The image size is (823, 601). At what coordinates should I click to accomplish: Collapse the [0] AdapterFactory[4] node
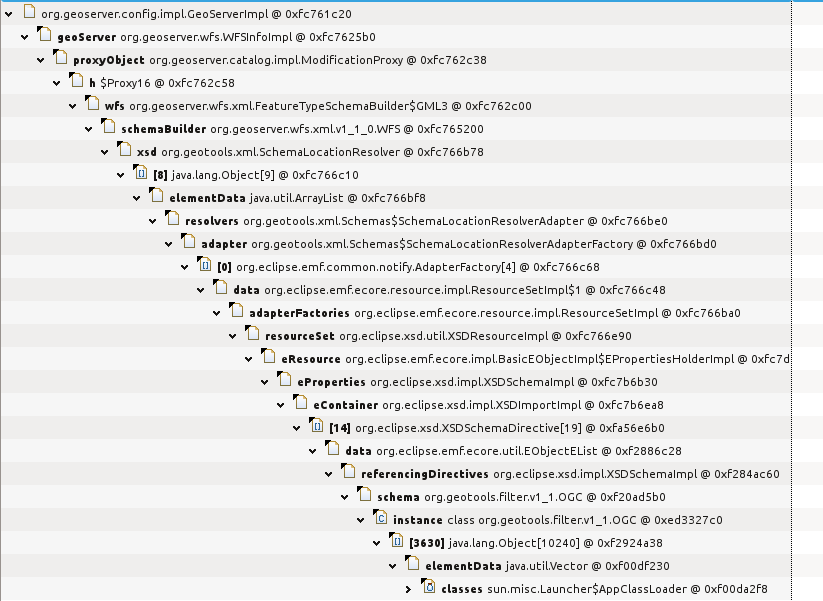[x=185, y=268]
